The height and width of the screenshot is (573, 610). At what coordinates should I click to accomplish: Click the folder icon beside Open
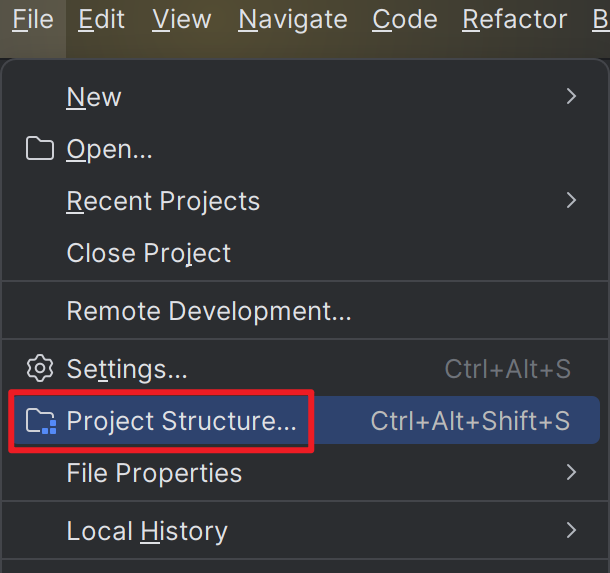[39, 149]
